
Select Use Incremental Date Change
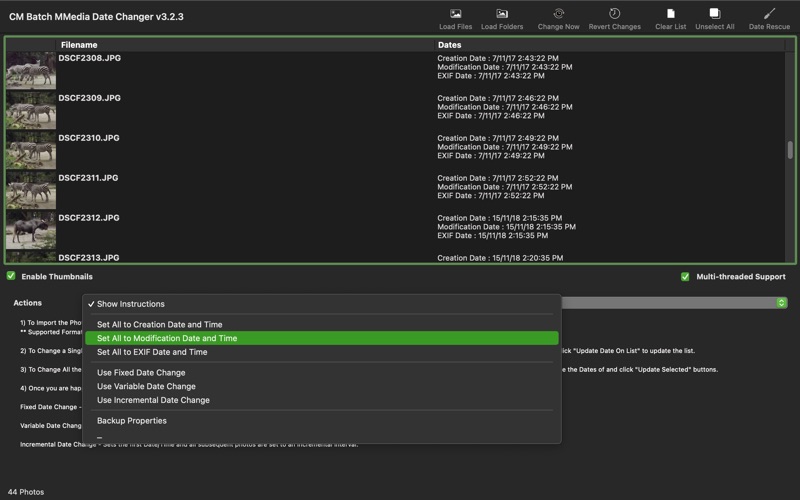[321, 400]
